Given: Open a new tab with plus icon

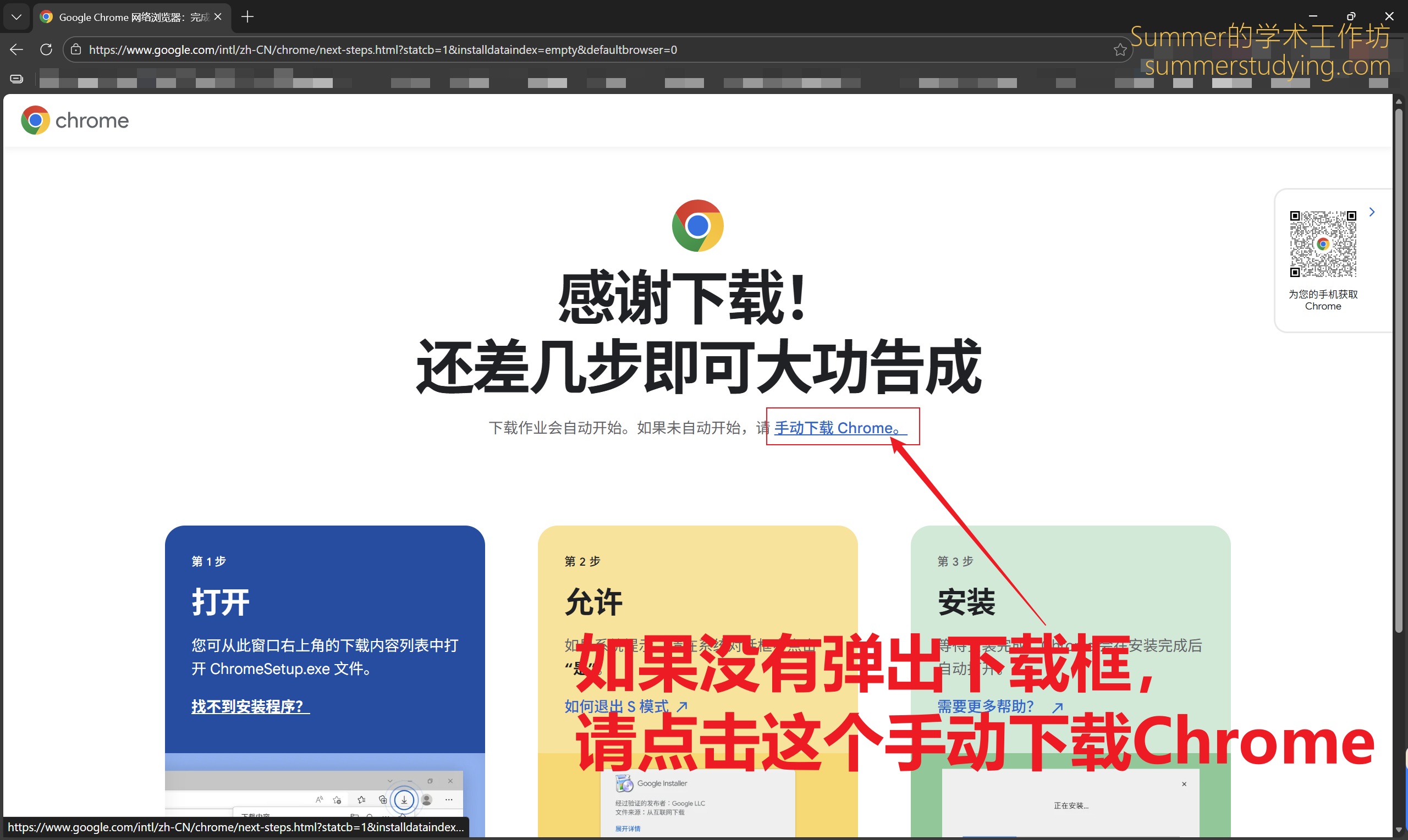Looking at the screenshot, I should coord(248,17).
